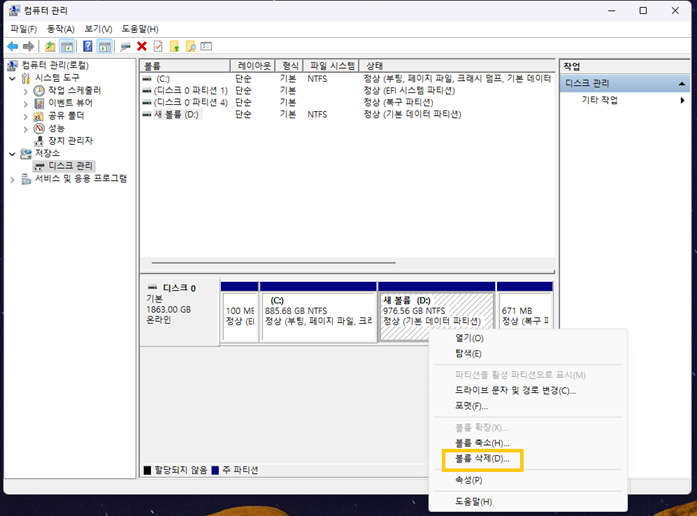Screen dimensions: 697x516
Task: Collapse the 디스크 관리 actions header arrow
Action: [x=682, y=84]
